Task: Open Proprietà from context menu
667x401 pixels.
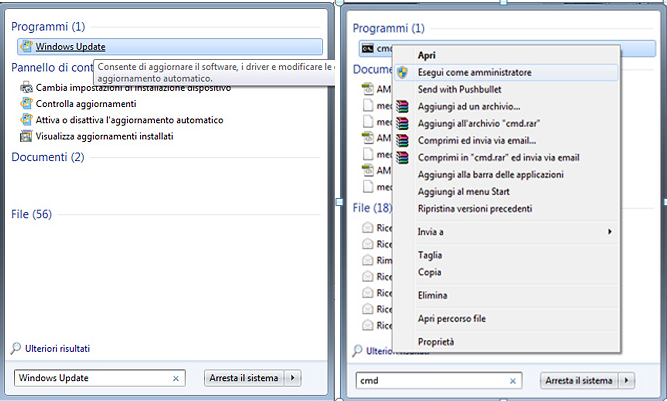Action: (x=436, y=342)
